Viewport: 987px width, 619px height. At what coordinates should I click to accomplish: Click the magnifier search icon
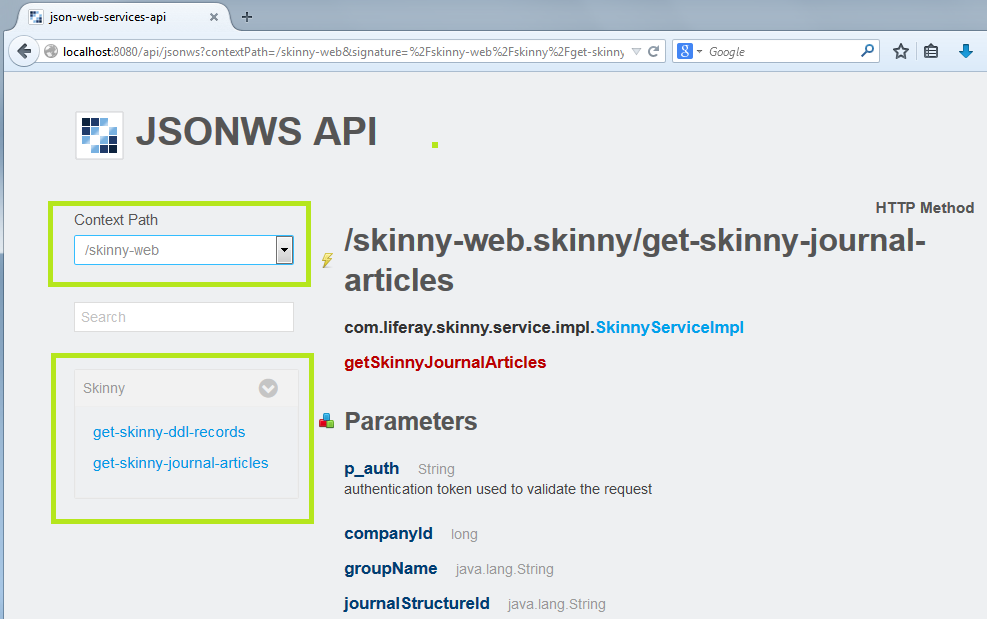867,51
